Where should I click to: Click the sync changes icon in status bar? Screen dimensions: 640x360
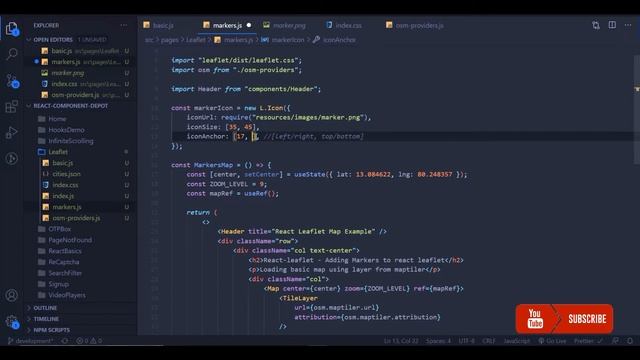65,340
